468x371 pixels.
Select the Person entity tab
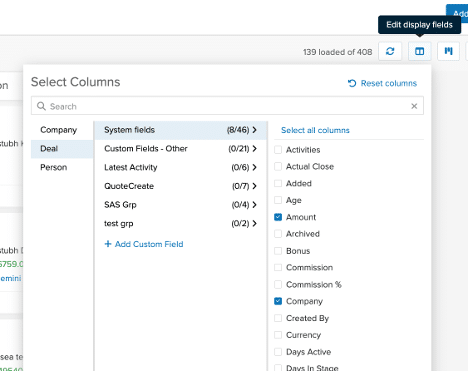pos(62,167)
